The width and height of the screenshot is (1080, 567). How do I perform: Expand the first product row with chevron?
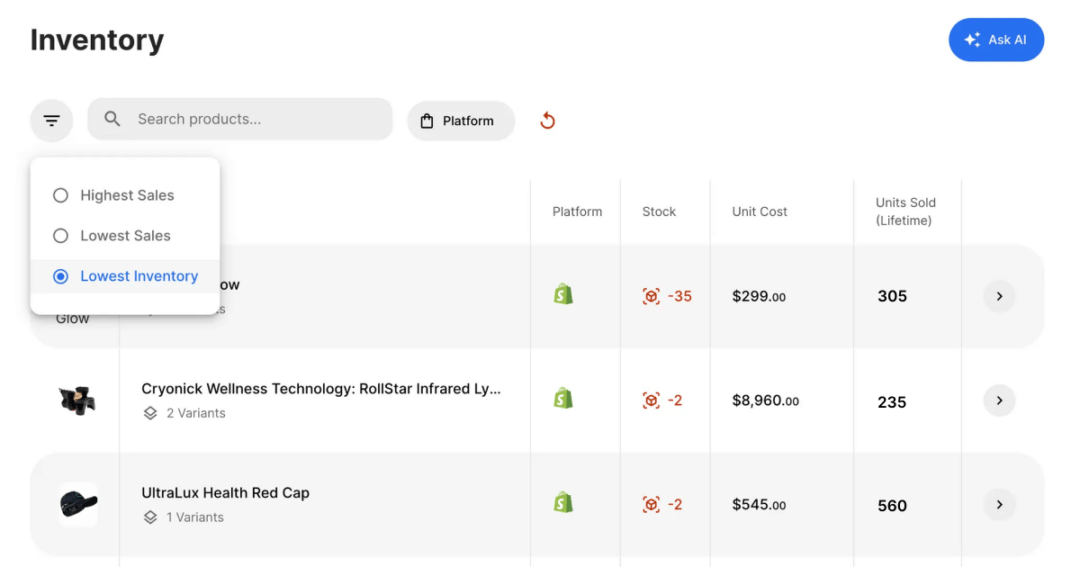pyautogui.click(x=999, y=296)
